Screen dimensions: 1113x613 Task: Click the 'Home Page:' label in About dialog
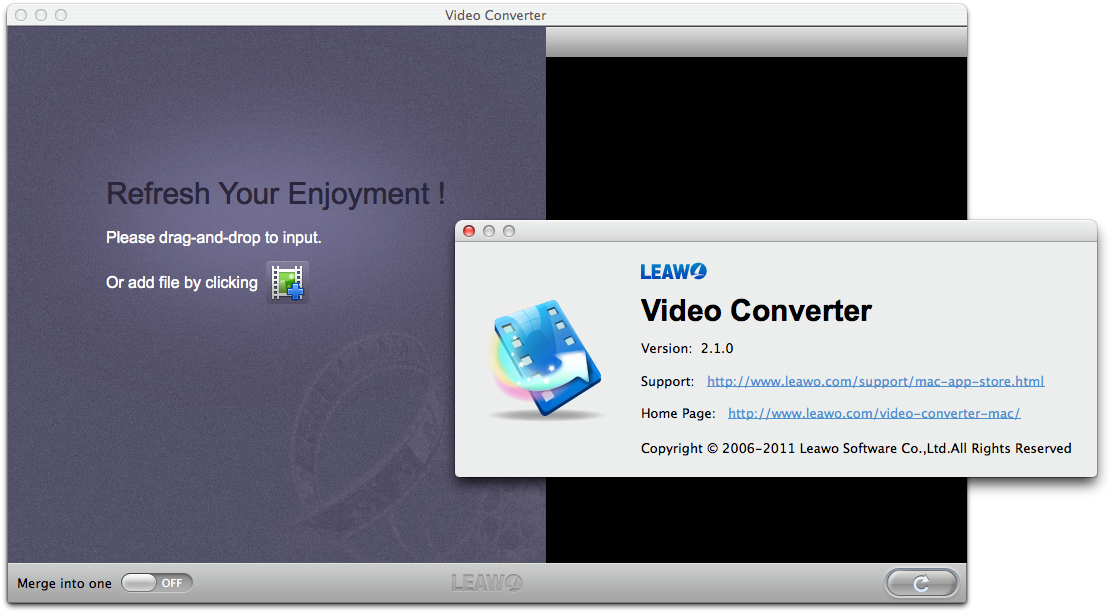678,414
